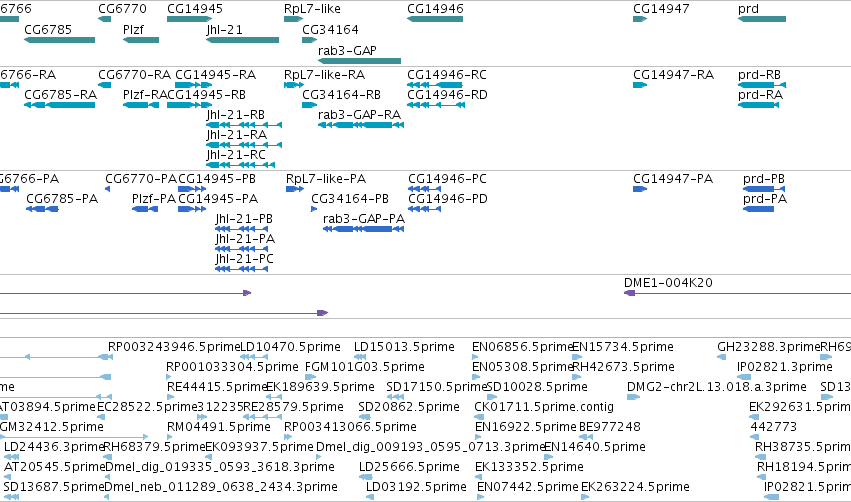Click the label Dmel_neb_011289_0638_2434.3prime

[221, 487]
